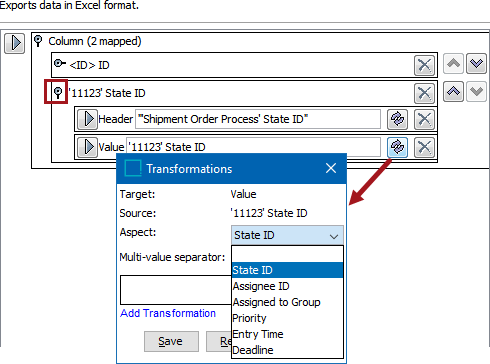Click the Value text field

click(253, 147)
